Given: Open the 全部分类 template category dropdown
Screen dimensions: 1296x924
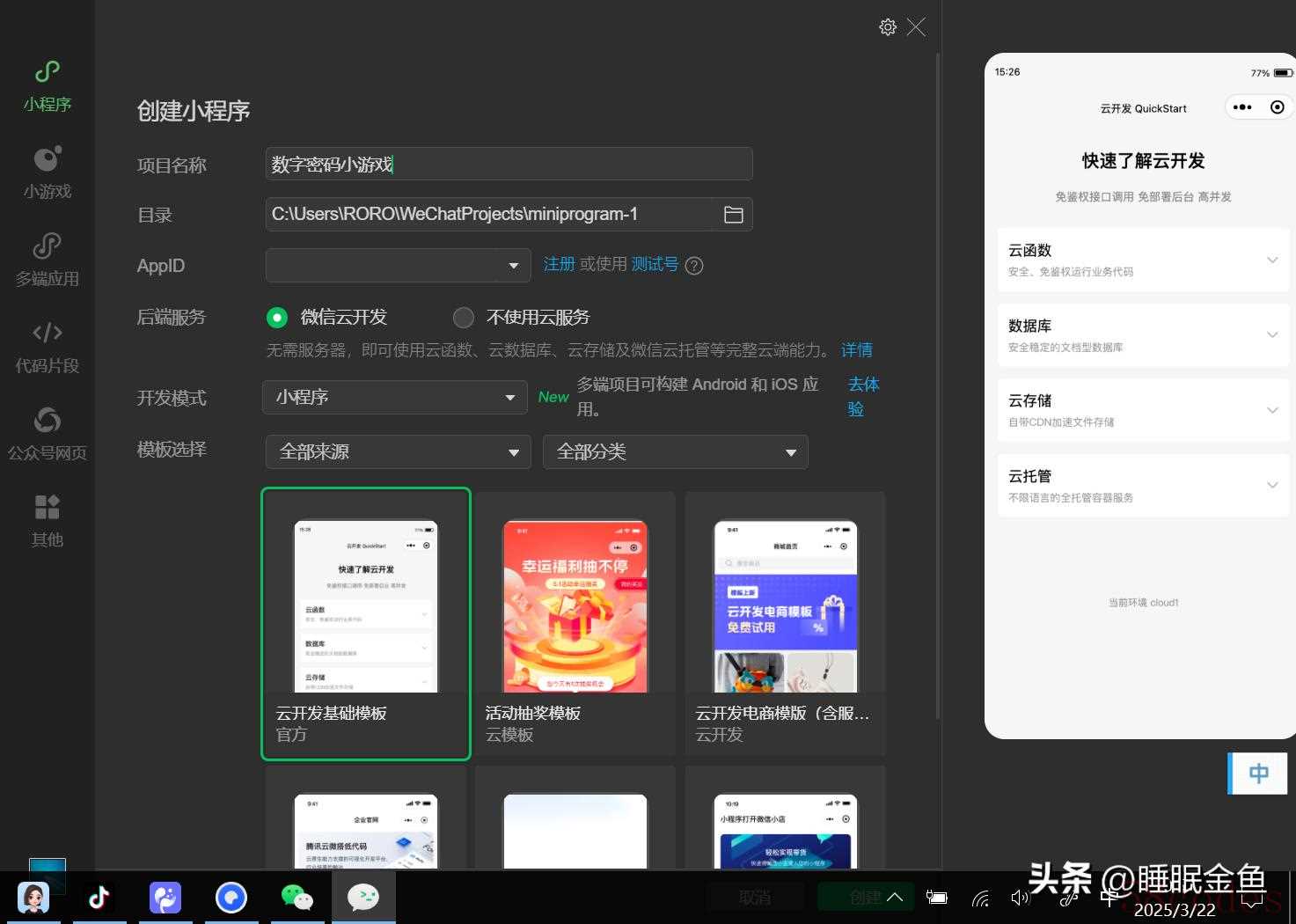Looking at the screenshot, I should point(676,452).
